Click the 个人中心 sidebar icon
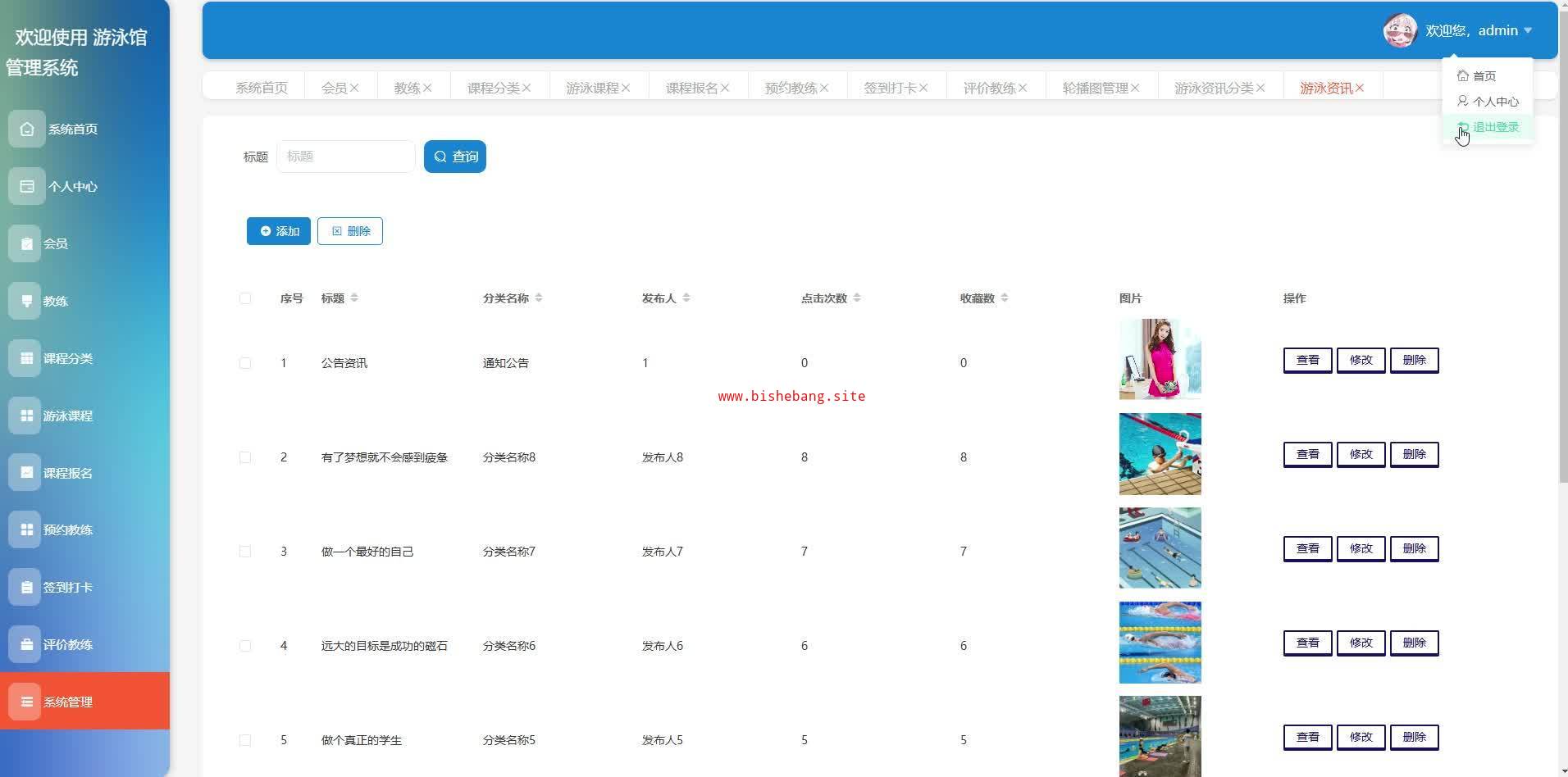Viewport: 1568px width, 777px height. point(26,186)
